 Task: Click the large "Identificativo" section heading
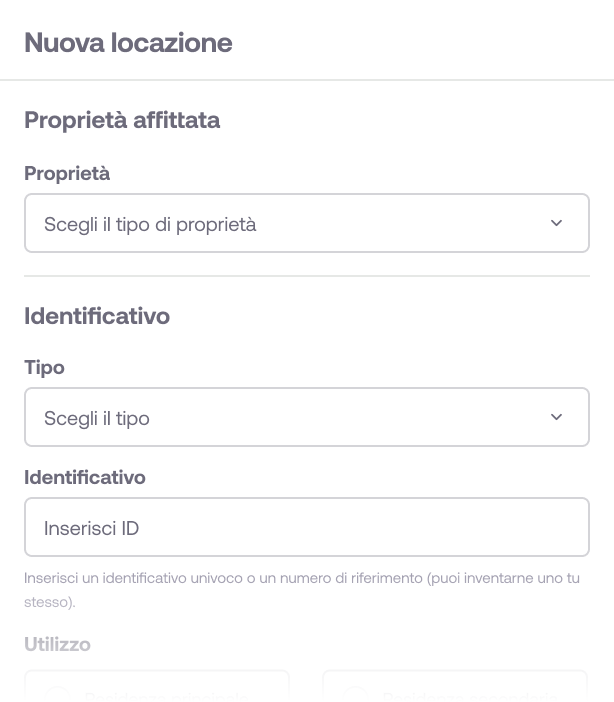click(97, 316)
